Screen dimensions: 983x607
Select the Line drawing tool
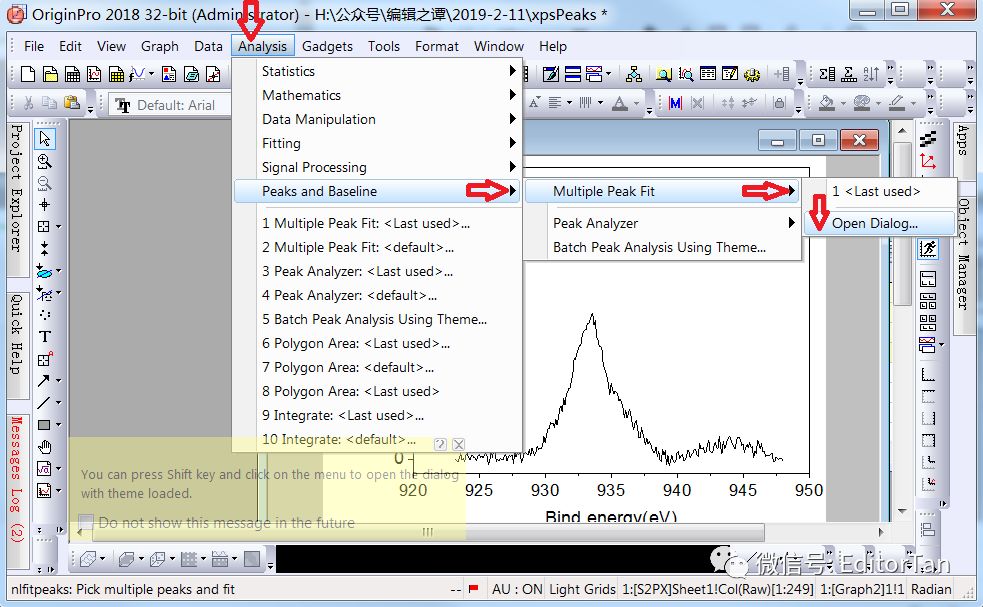(43, 403)
